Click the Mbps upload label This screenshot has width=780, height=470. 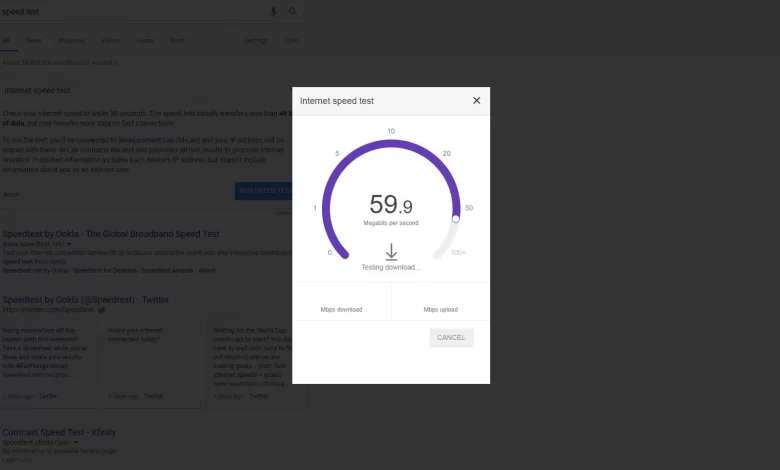[x=441, y=309]
